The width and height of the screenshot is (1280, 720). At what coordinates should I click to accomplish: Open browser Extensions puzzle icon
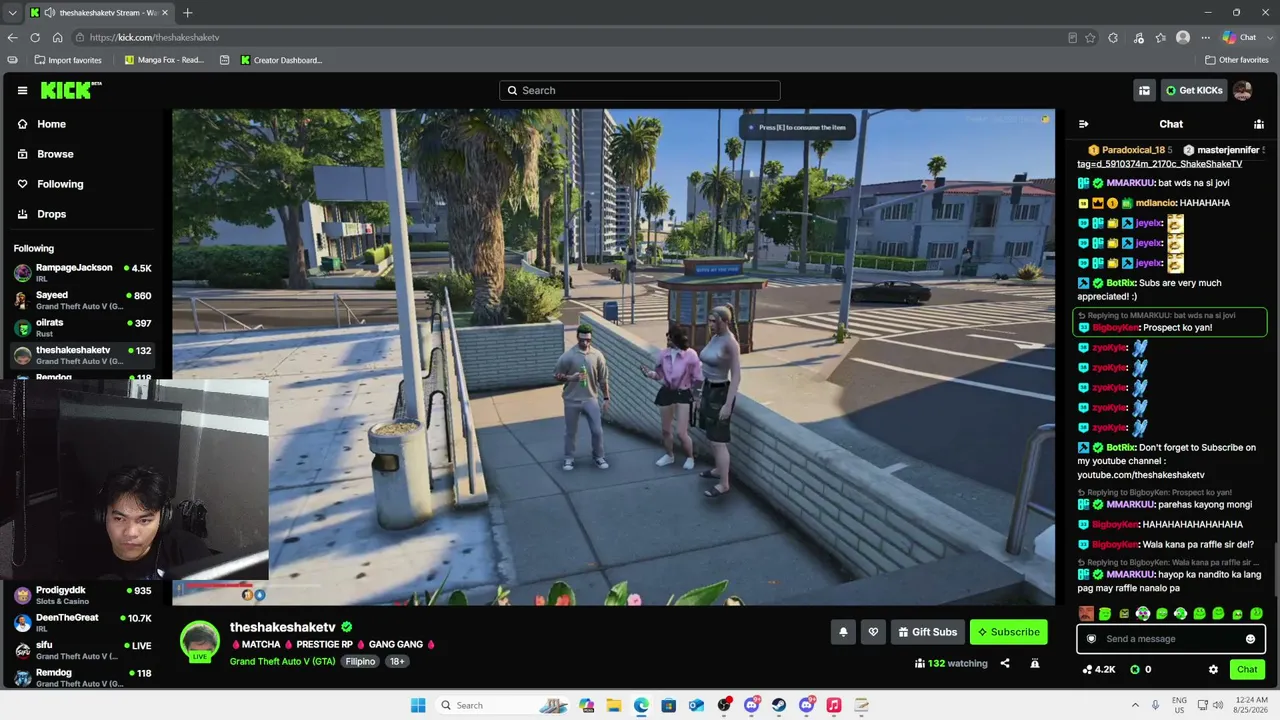[x=1113, y=37]
